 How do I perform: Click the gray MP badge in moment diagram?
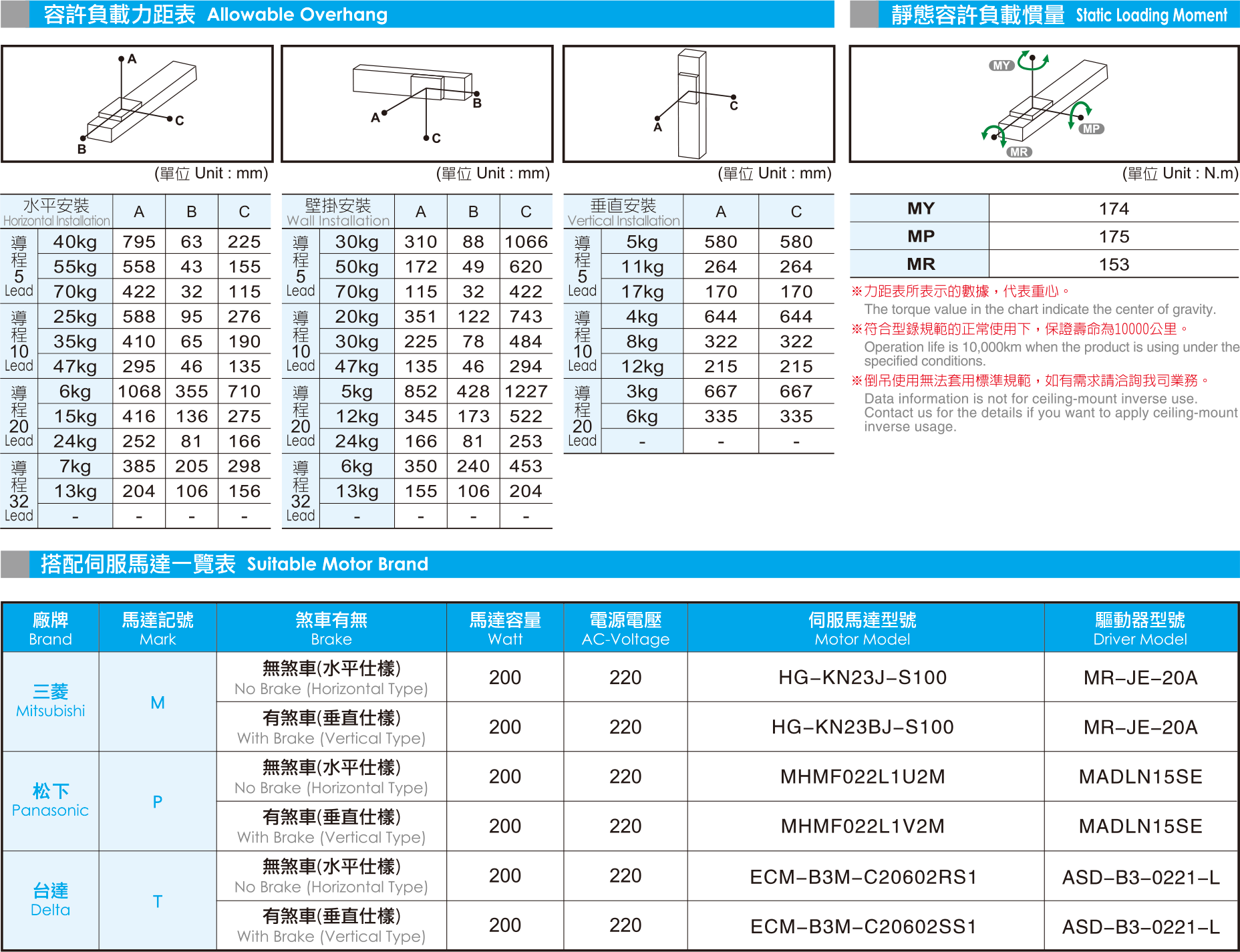coord(1091,129)
